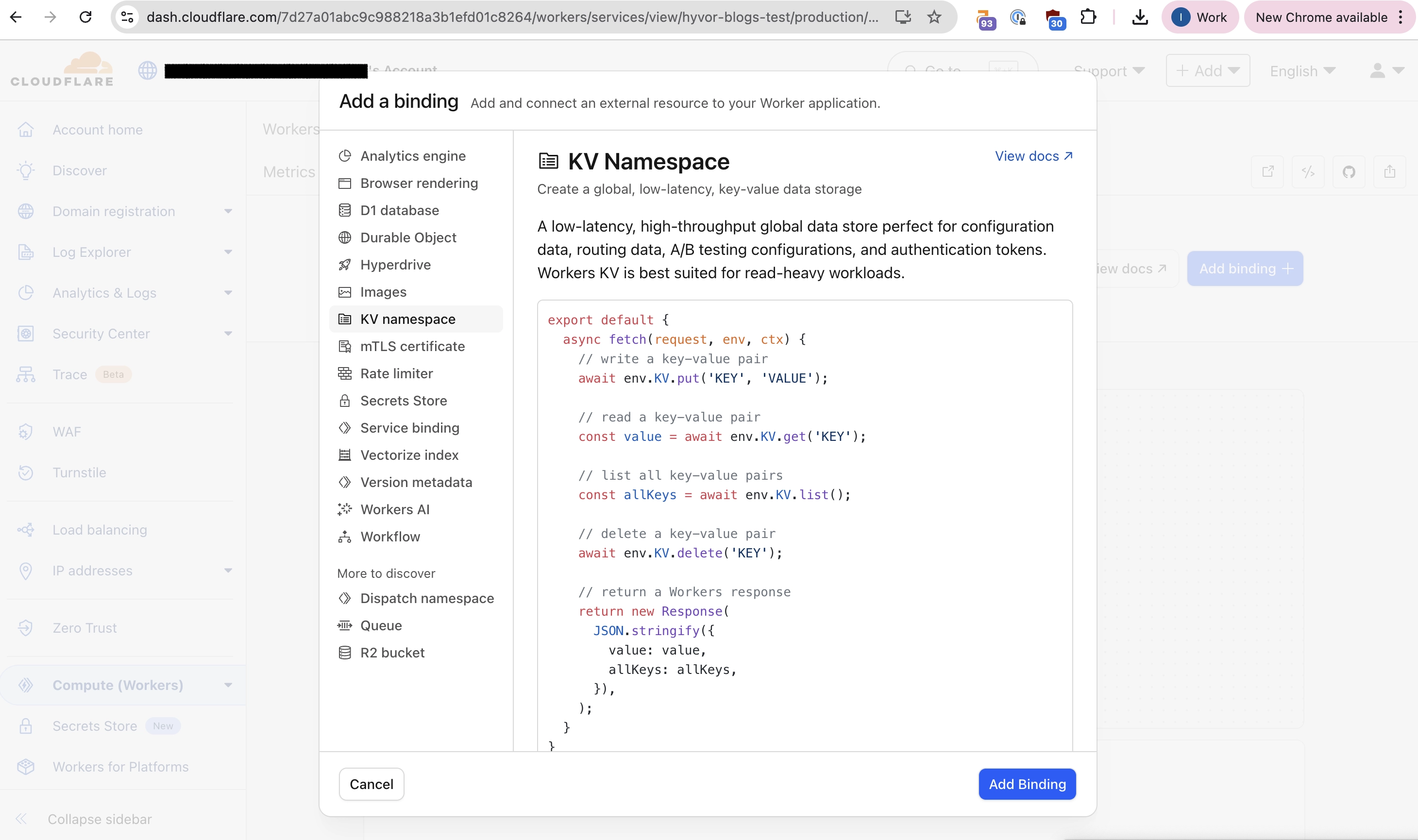This screenshot has width=1418, height=840.
Task: Collapse sidebar with double-chevron control
Action: 21,819
